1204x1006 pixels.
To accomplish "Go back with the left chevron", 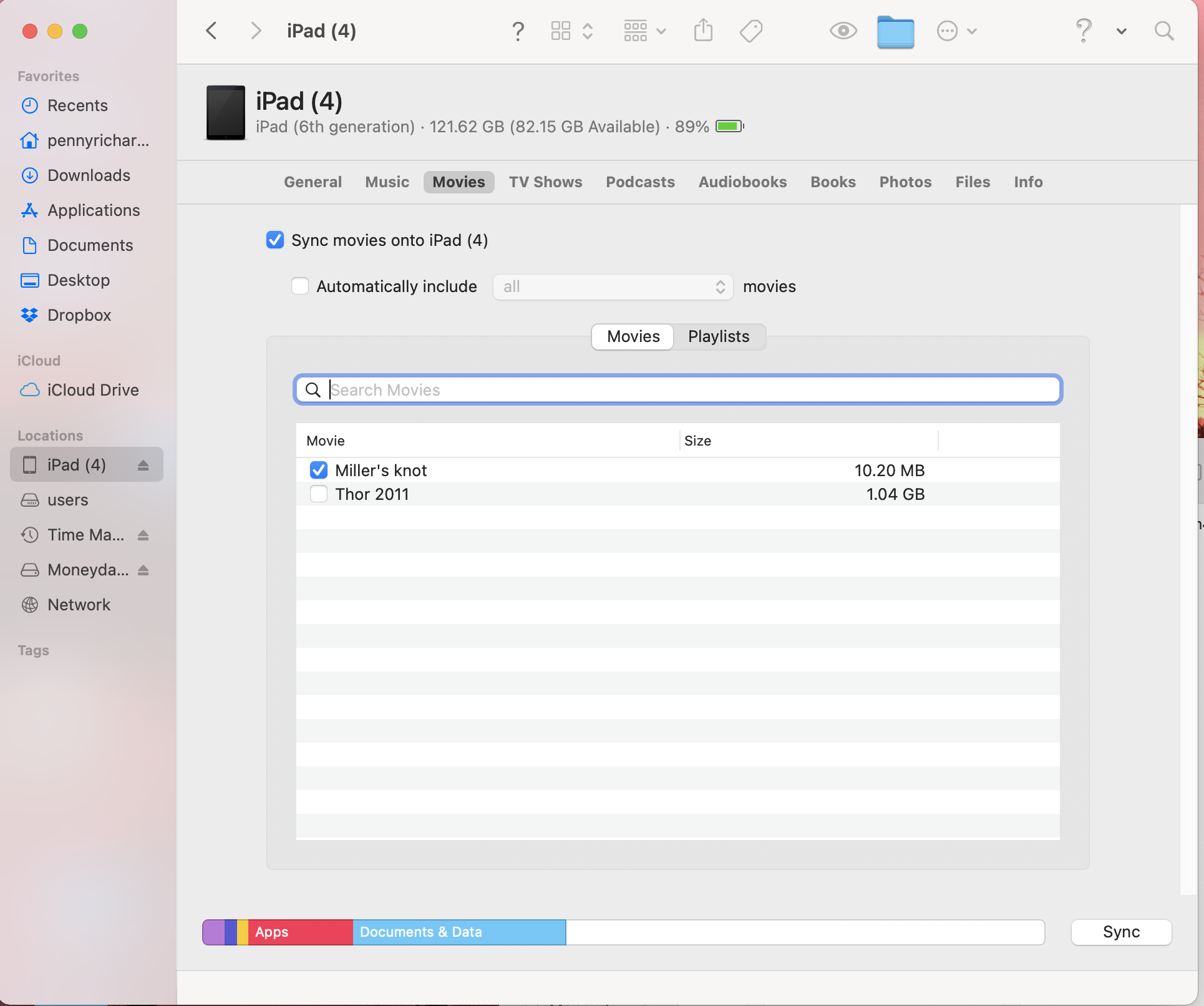I will click(212, 31).
